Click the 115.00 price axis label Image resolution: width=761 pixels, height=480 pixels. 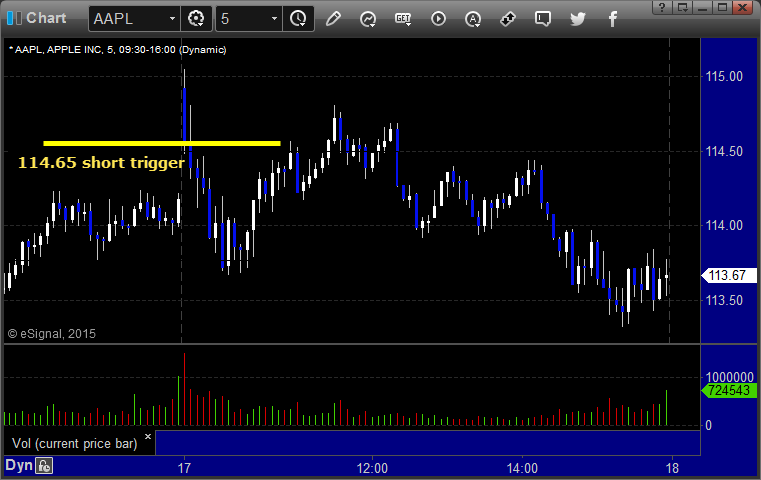[724, 76]
